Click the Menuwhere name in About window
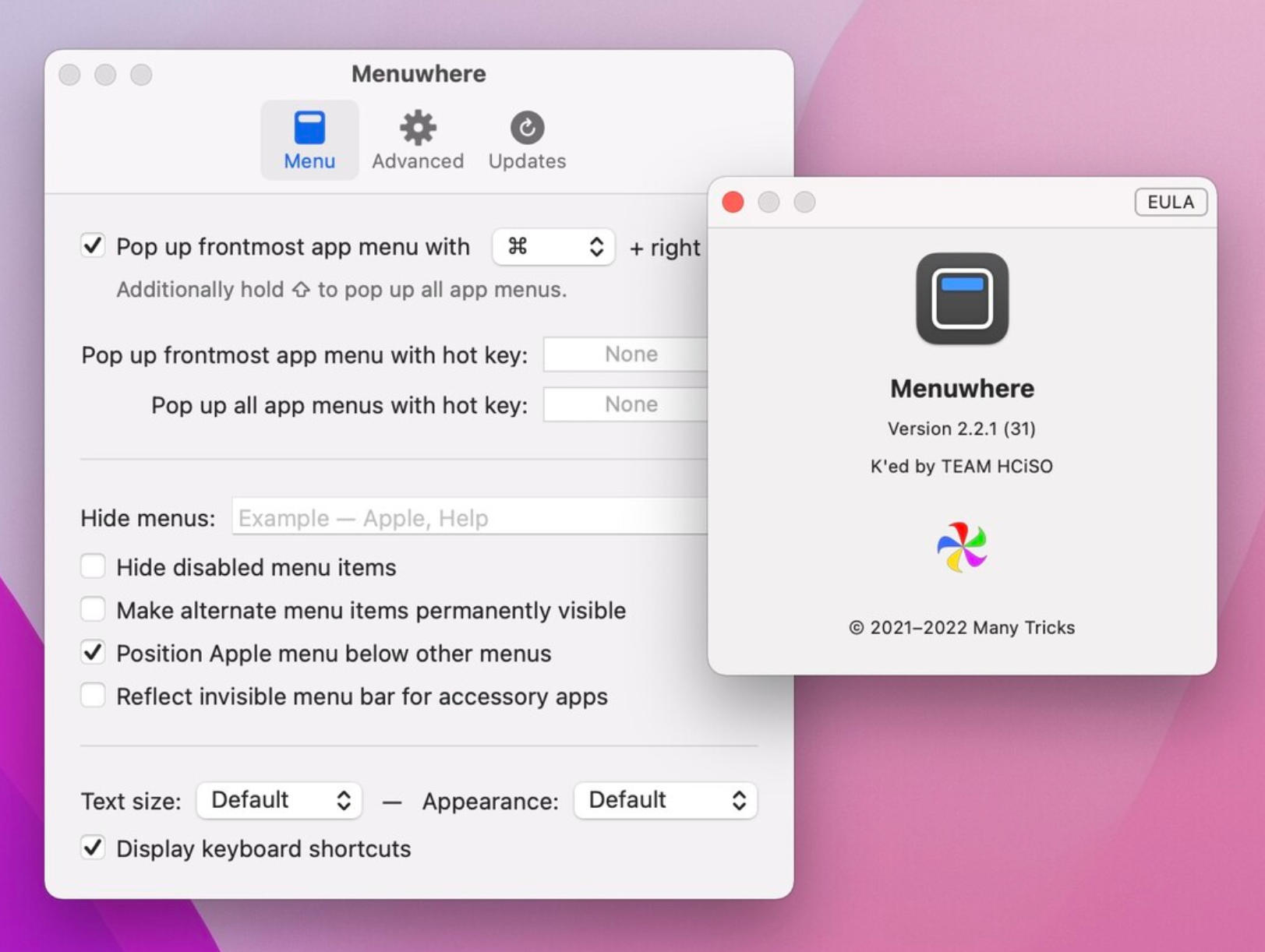 (x=962, y=388)
